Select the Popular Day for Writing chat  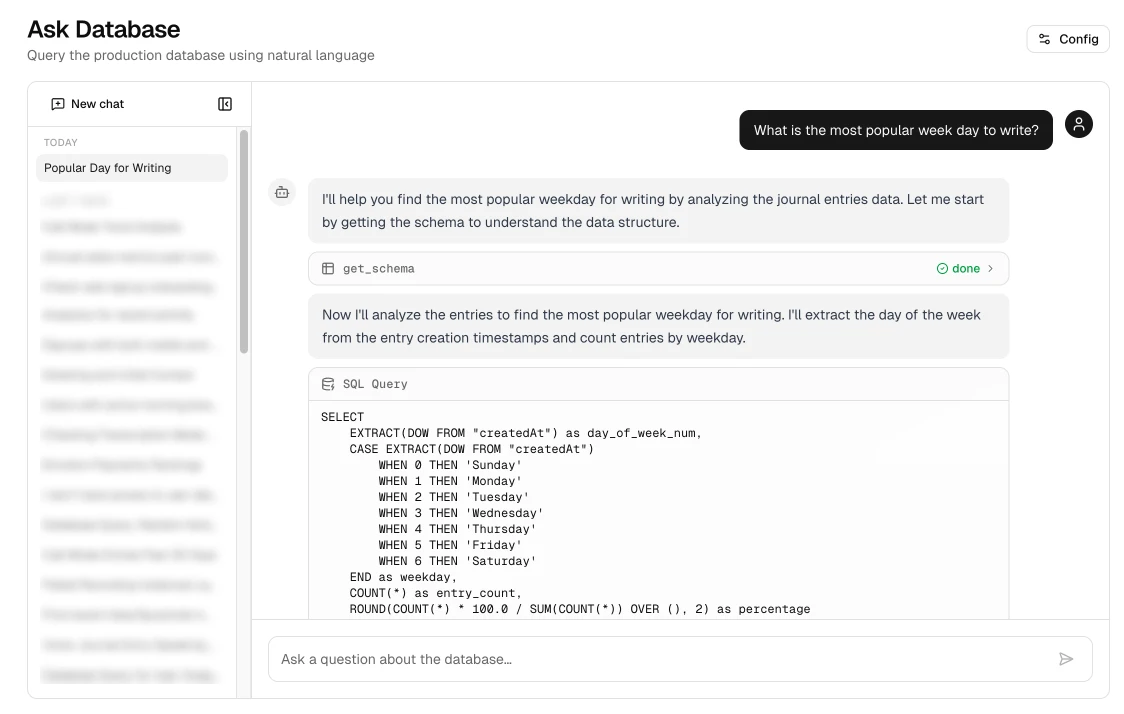(132, 168)
